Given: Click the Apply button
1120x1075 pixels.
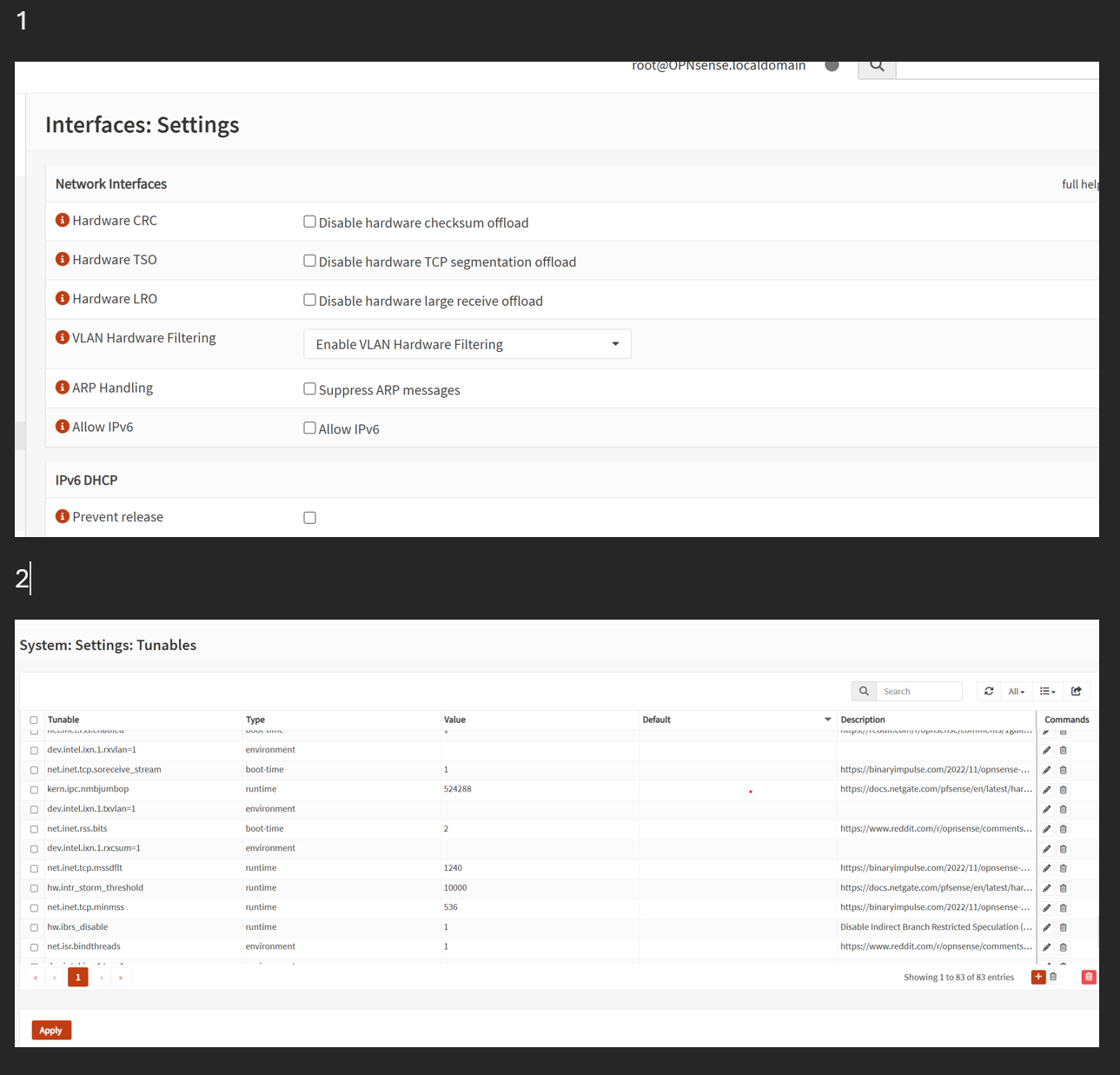Looking at the screenshot, I should 51,1030.
